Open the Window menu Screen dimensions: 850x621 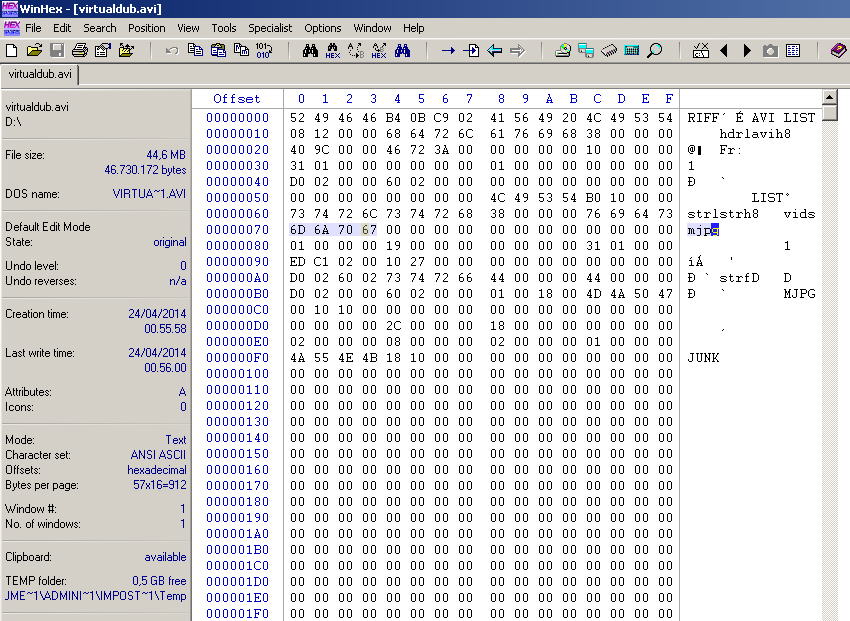[x=372, y=28]
